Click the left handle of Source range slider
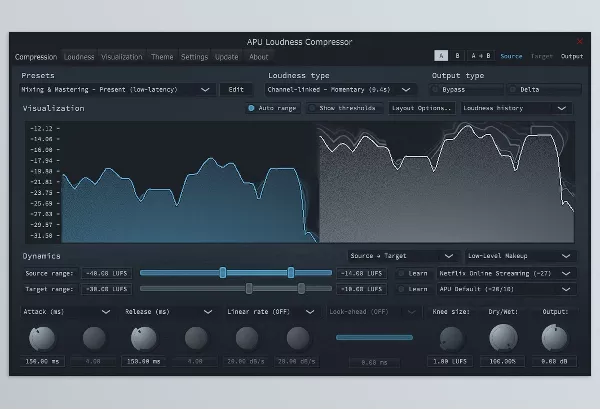Viewport: 600px width, 409px height. click(223, 273)
